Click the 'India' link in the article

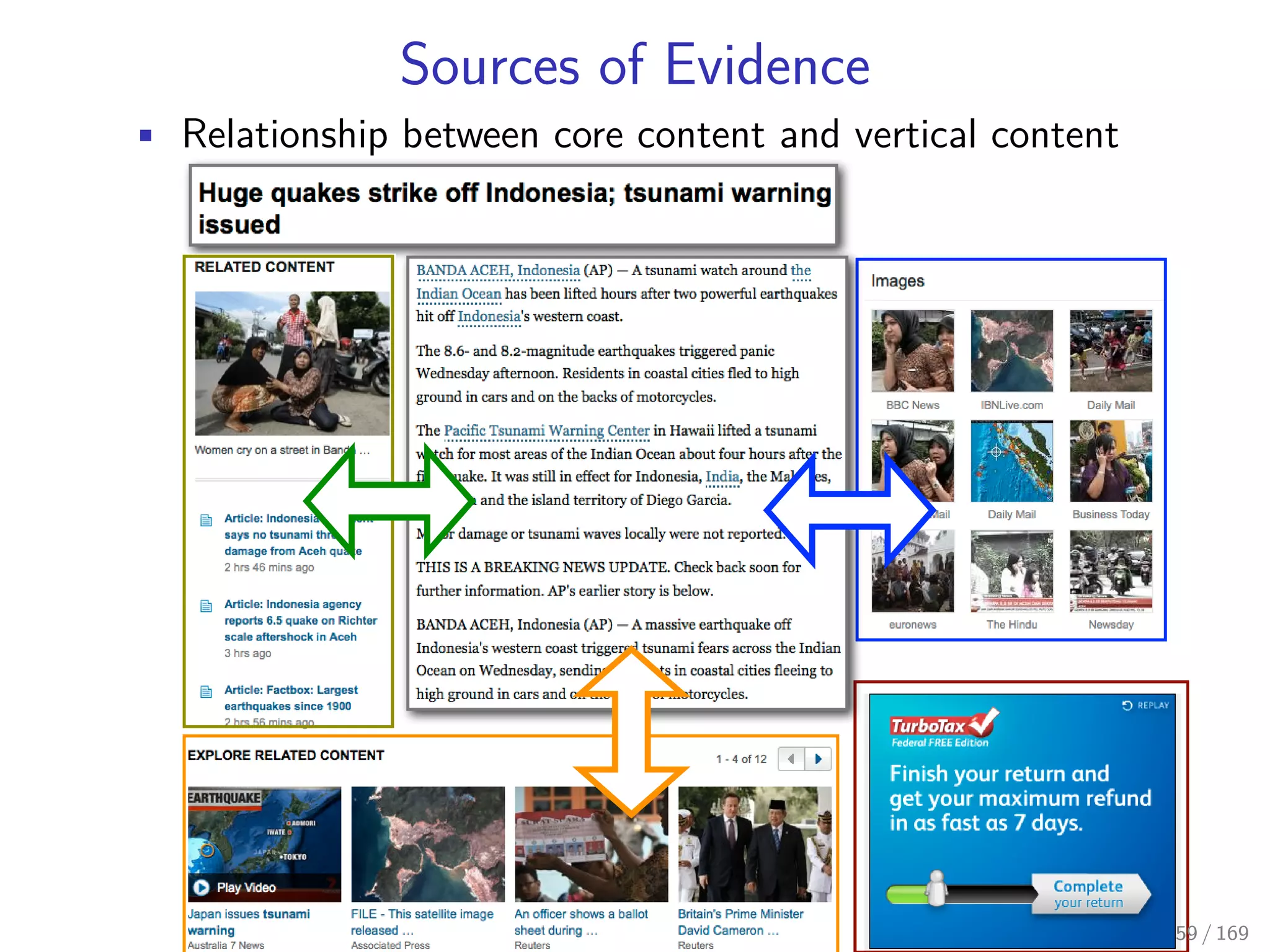(722, 477)
